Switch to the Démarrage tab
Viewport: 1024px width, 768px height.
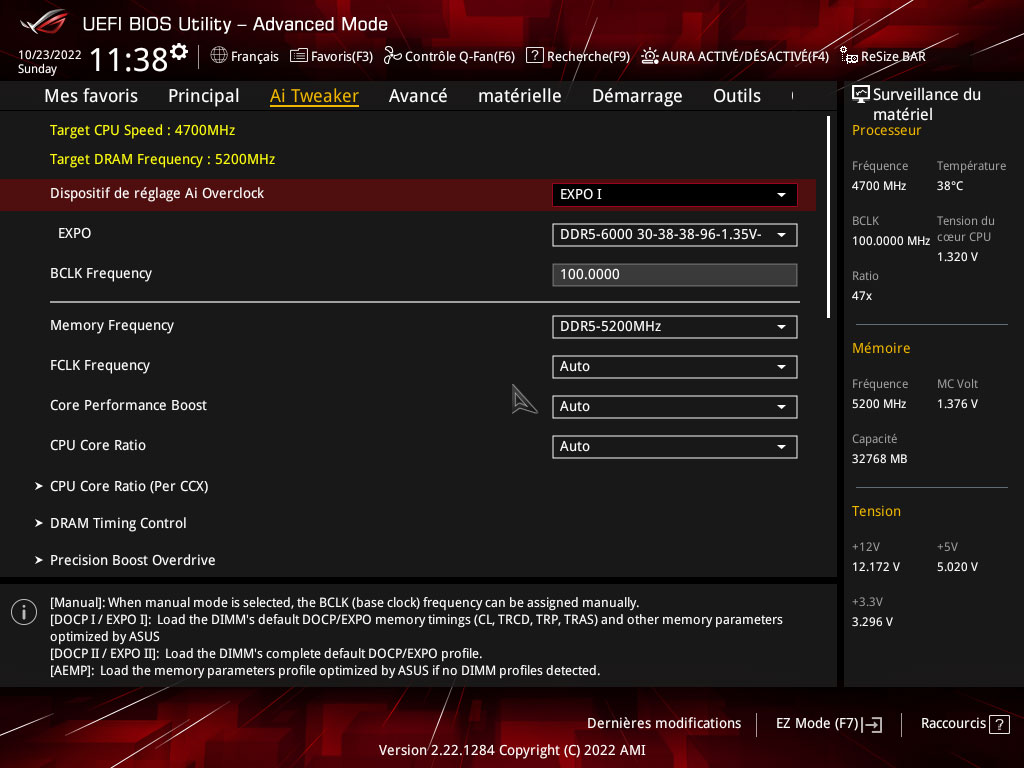[637, 96]
